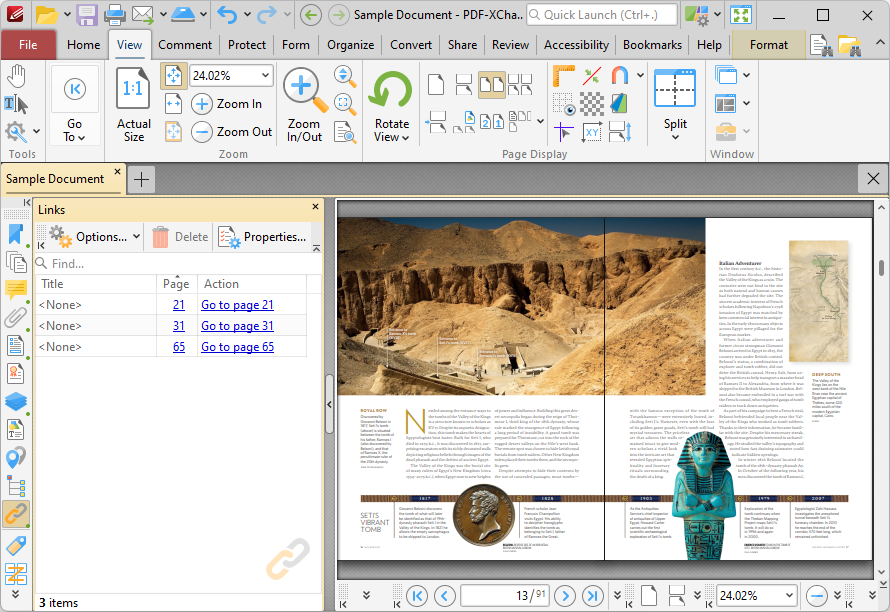Click the Go to page 65 link

tap(237, 347)
